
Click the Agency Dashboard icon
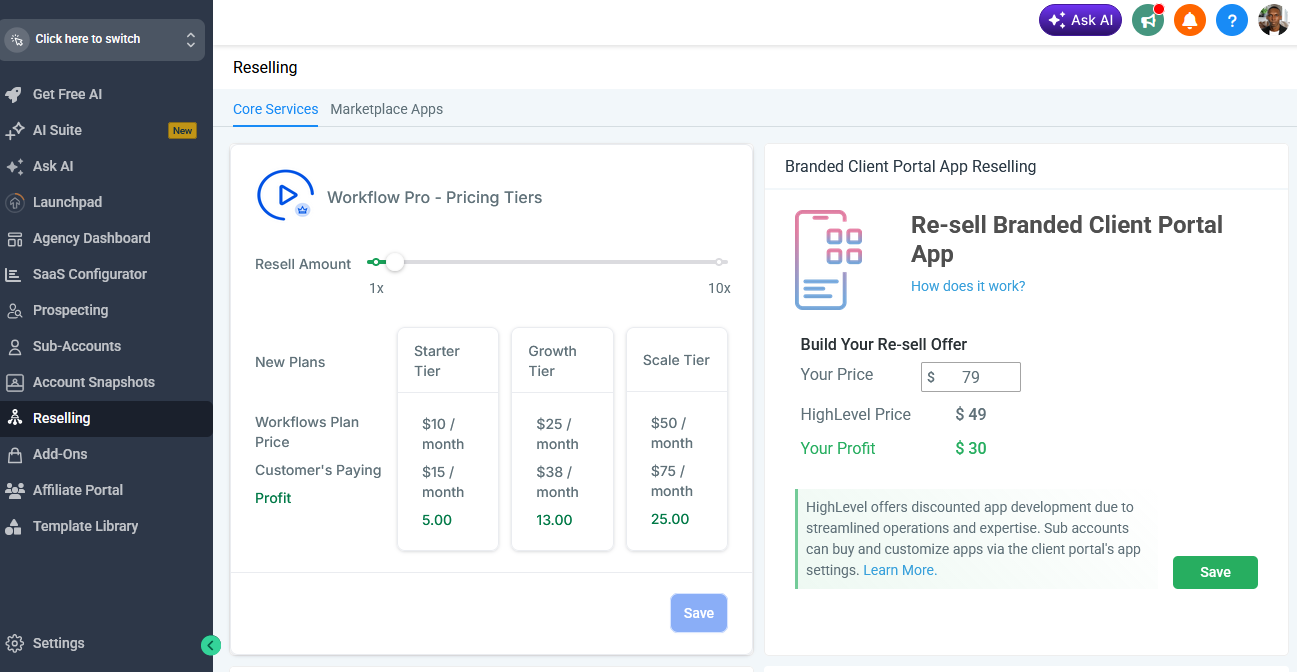point(14,238)
